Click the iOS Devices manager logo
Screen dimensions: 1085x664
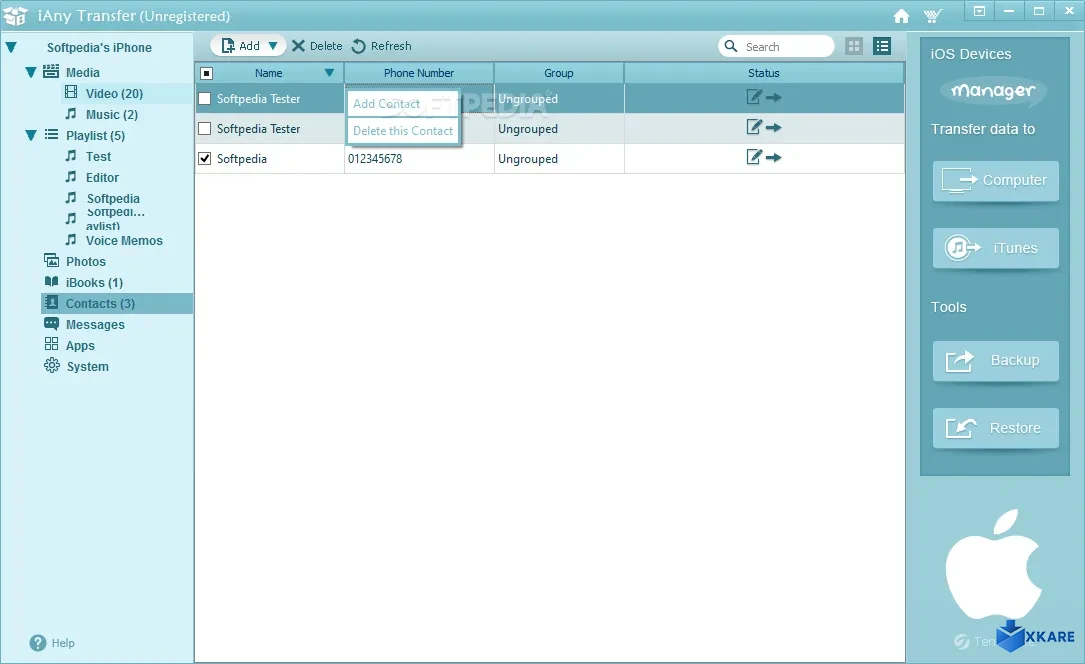(x=993, y=91)
